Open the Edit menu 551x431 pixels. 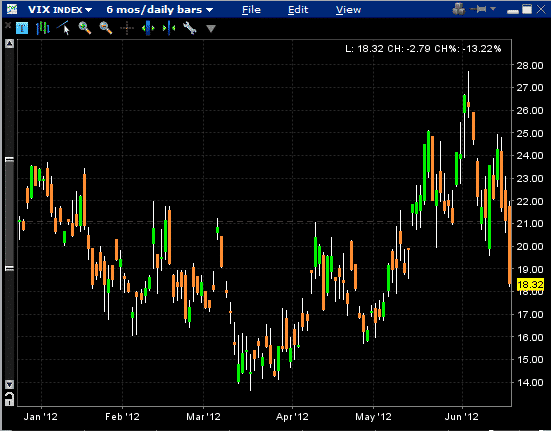[298, 9]
